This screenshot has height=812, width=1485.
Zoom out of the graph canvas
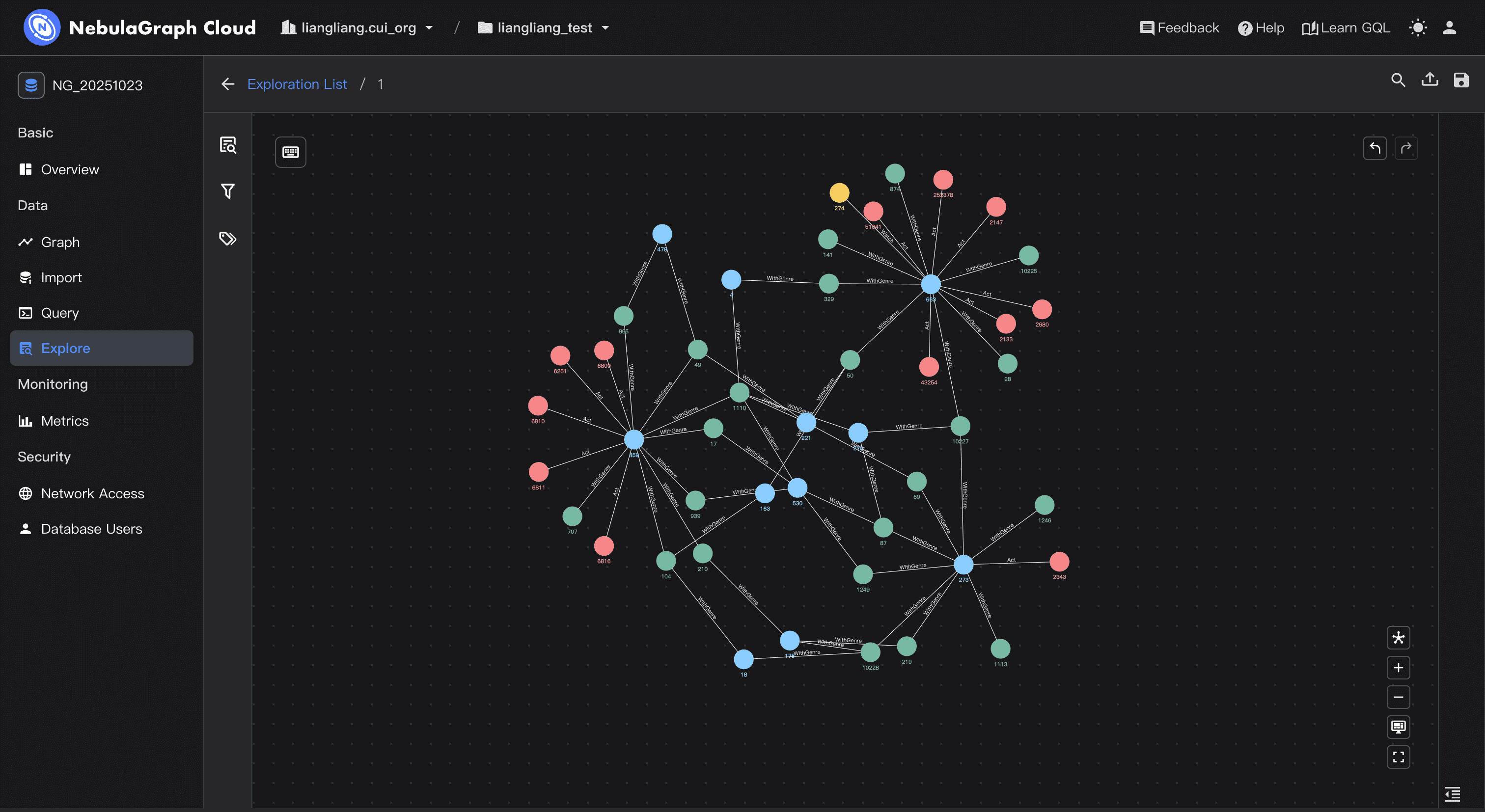click(x=1398, y=697)
